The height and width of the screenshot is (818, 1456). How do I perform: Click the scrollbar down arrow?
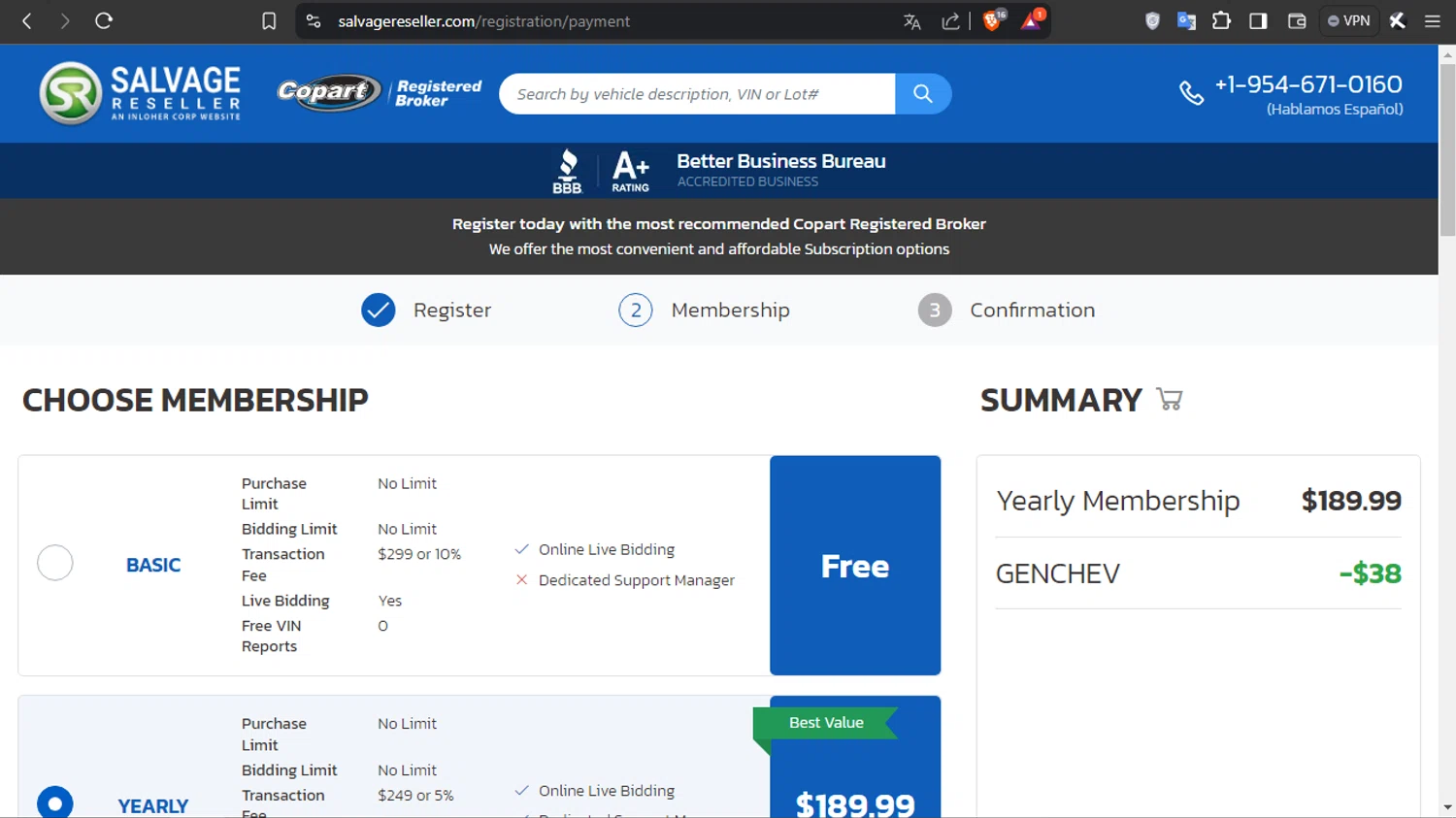[x=1447, y=807]
